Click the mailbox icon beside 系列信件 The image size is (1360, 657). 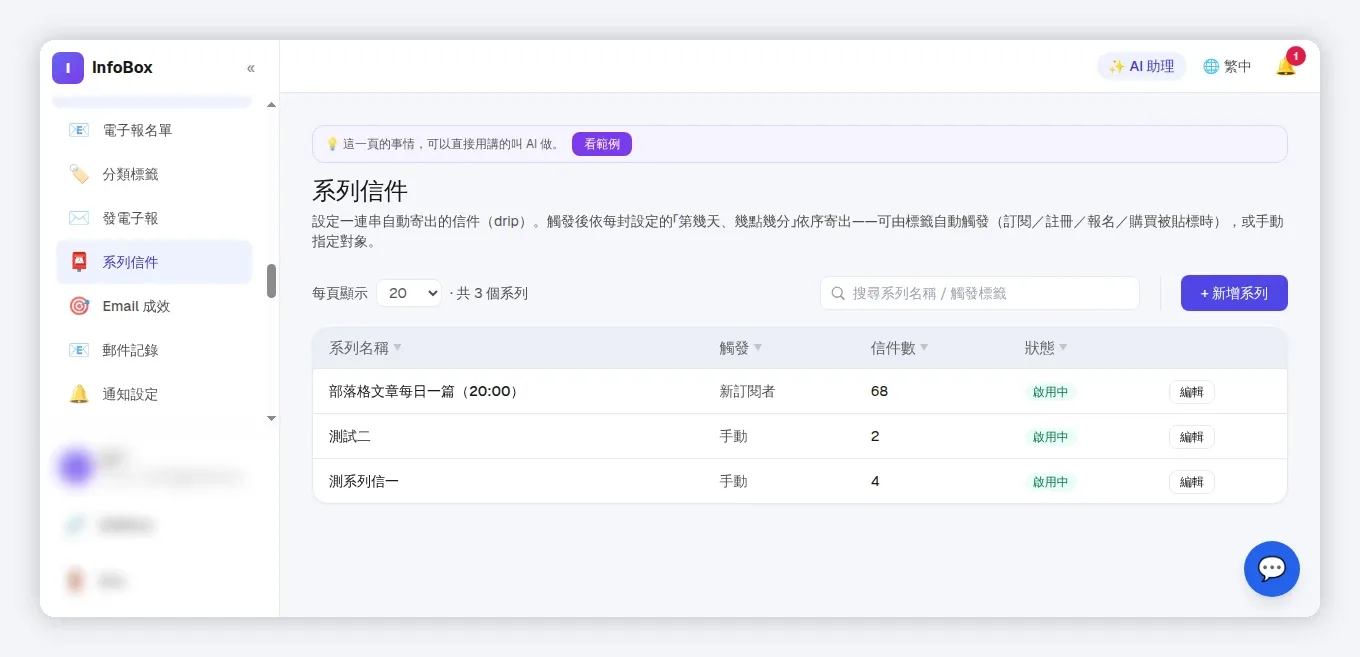(79, 262)
